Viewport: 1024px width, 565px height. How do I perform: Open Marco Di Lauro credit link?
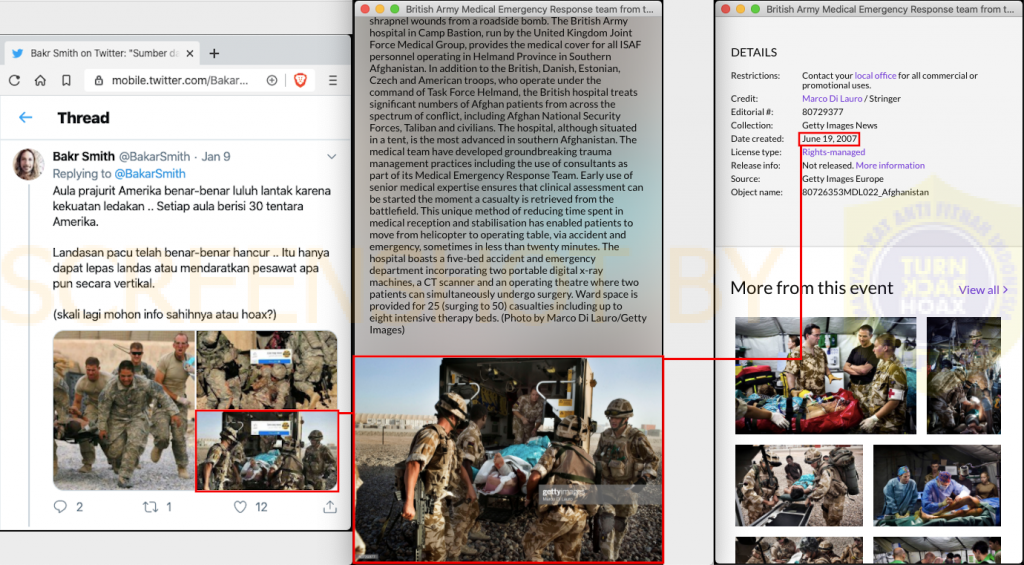[x=832, y=99]
